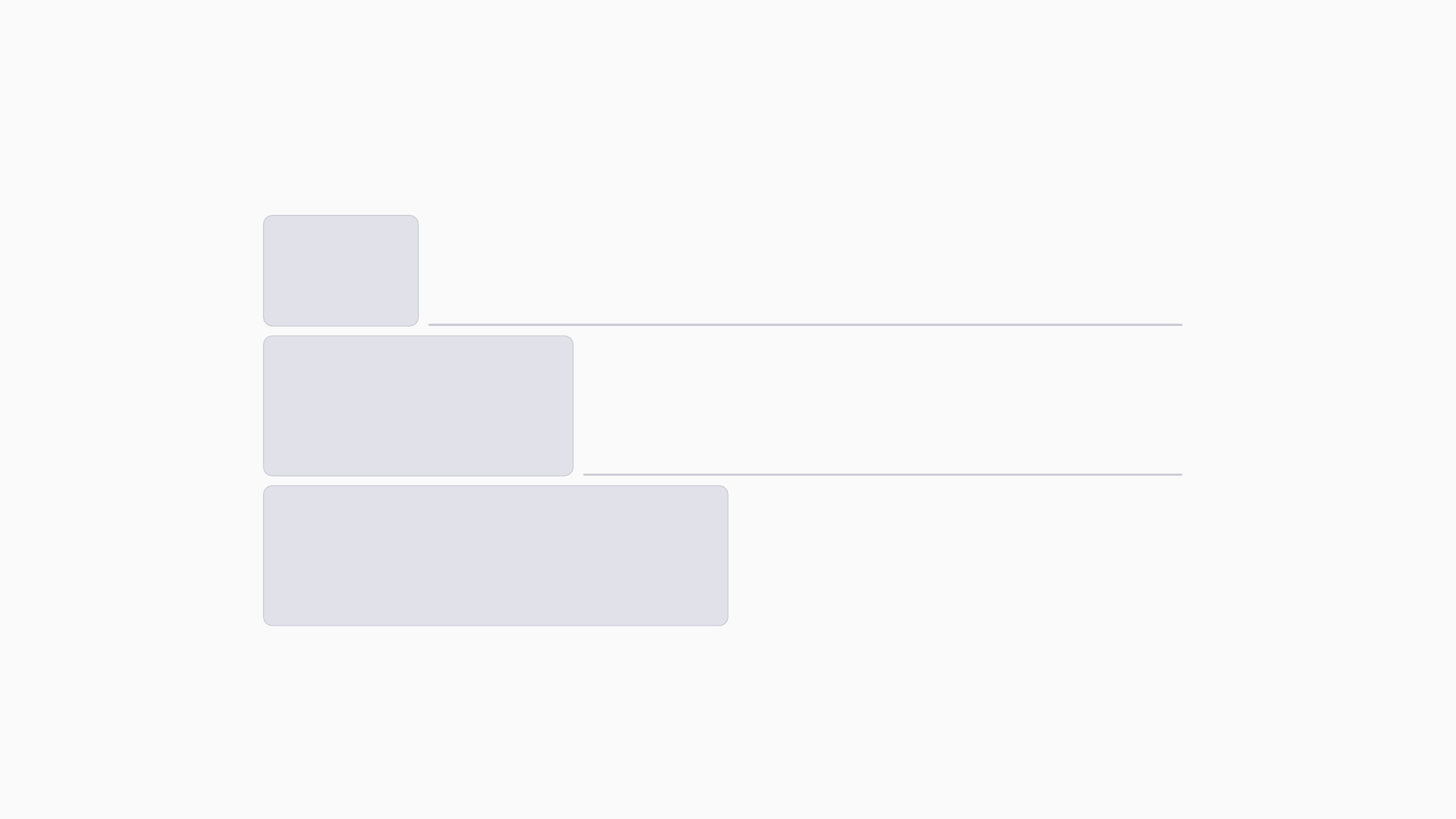
Task: Click the longer horizontal gray line
Action: click(805, 325)
